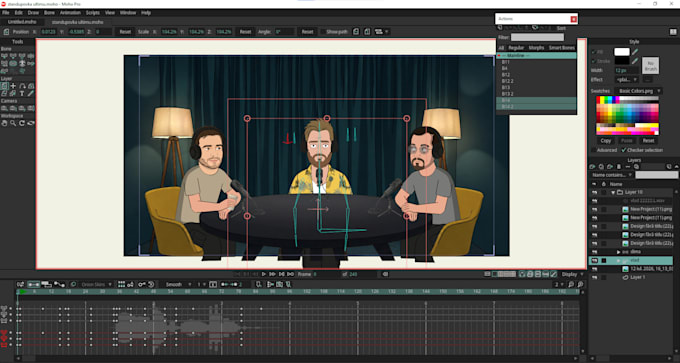The width and height of the screenshot is (680, 363).
Task: Click the Filter input in Actions window
Action: (x=537, y=38)
